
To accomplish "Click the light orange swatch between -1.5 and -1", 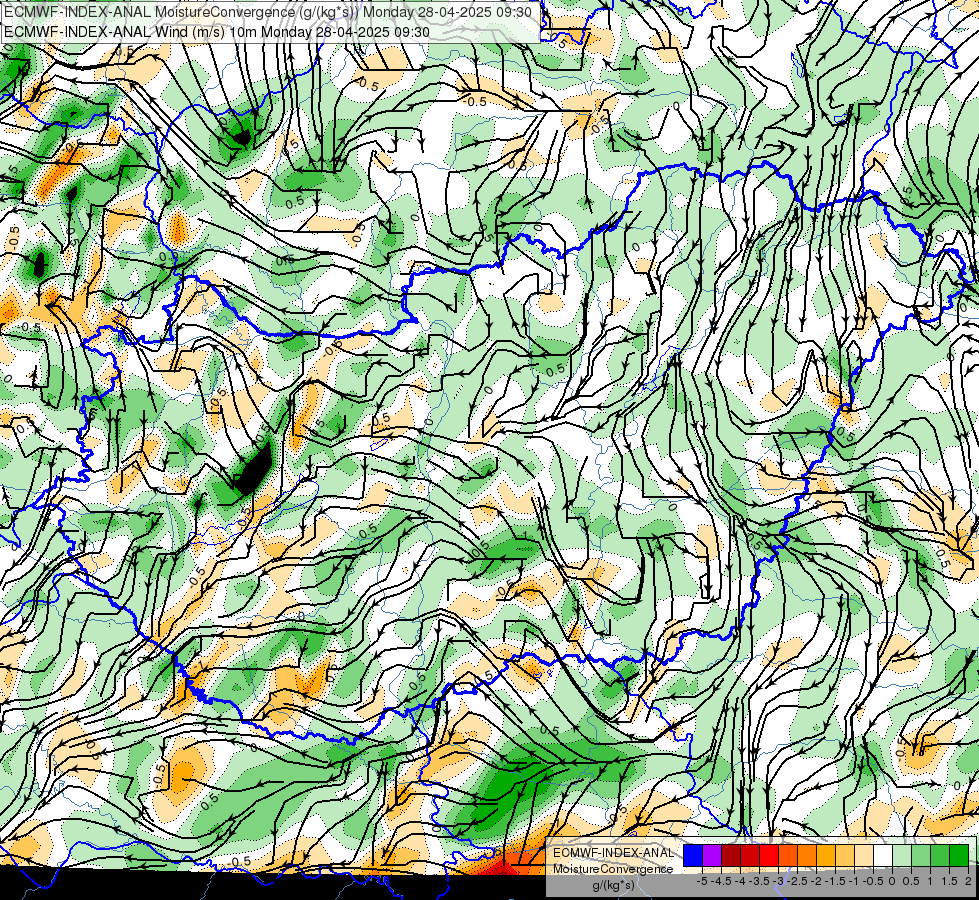I will [845, 855].
